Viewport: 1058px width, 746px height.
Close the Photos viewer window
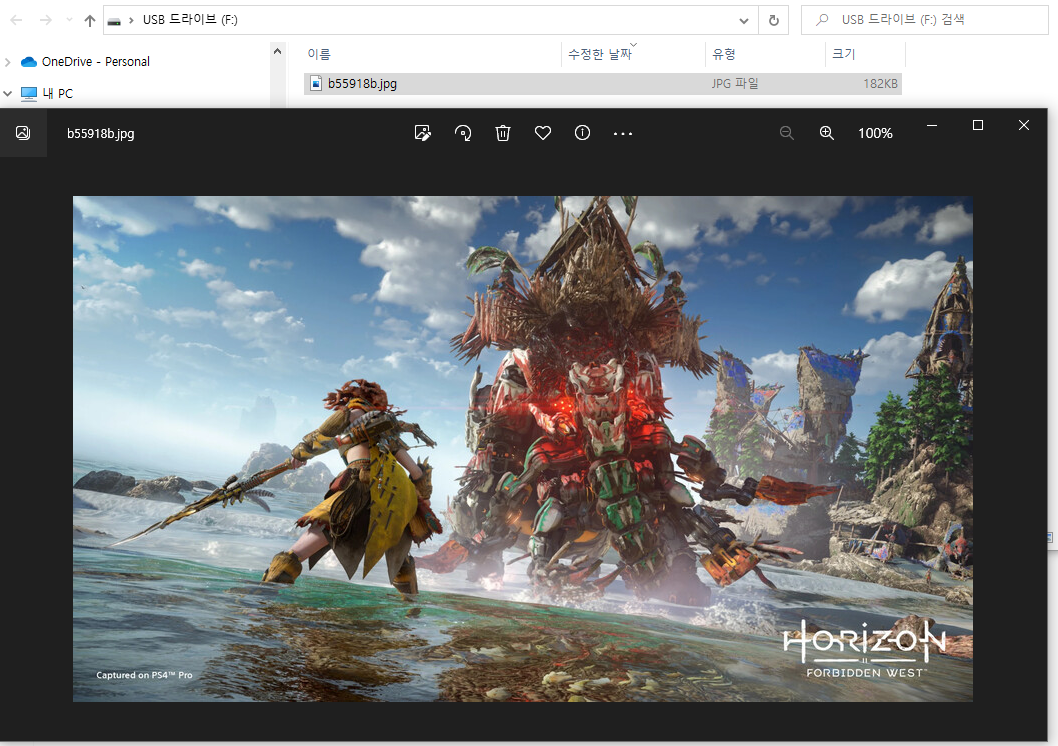pos(1024,125)
